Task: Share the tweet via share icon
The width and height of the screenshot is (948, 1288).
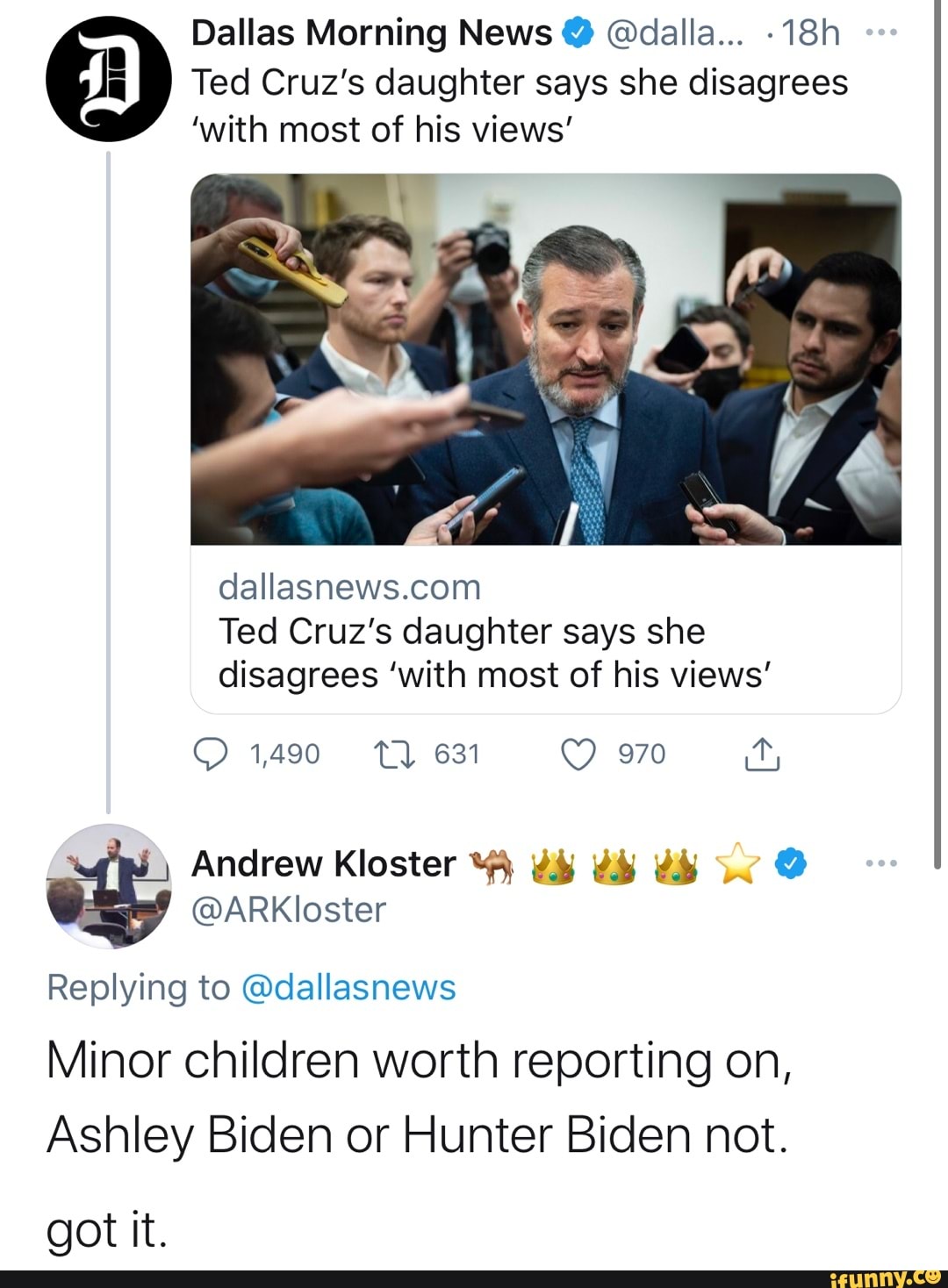Action: point(761,755)
